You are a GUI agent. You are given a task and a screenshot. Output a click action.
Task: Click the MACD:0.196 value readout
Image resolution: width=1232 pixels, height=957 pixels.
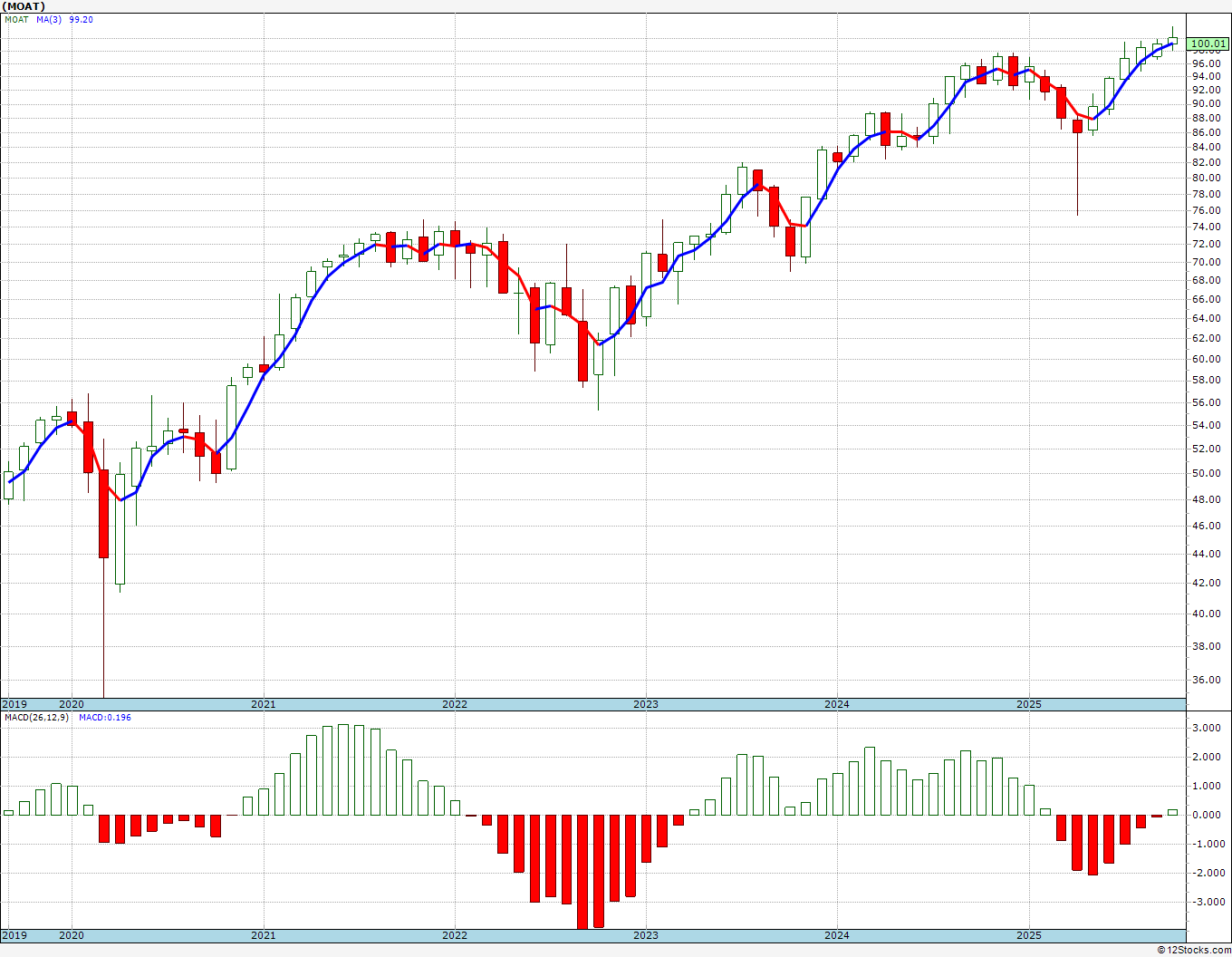coord(105,717)
